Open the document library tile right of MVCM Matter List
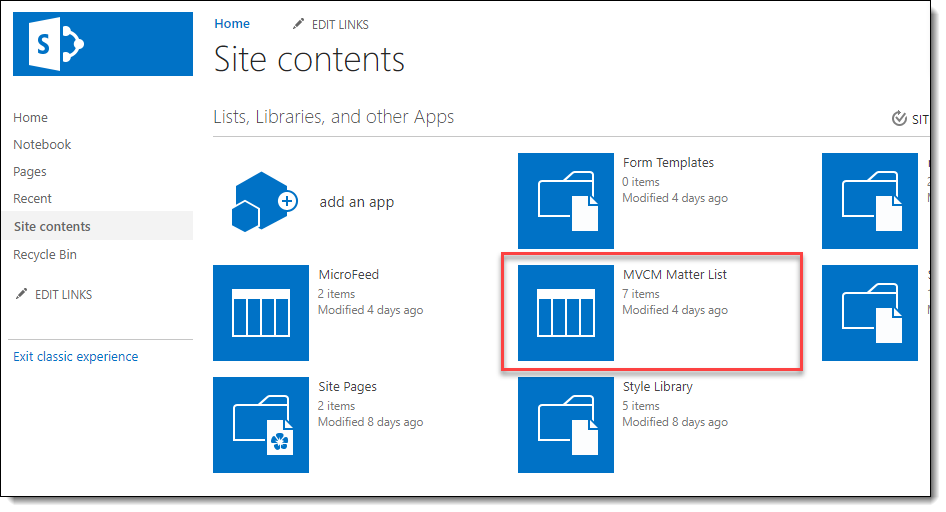 pyautogui.click(x=870, y=313)
